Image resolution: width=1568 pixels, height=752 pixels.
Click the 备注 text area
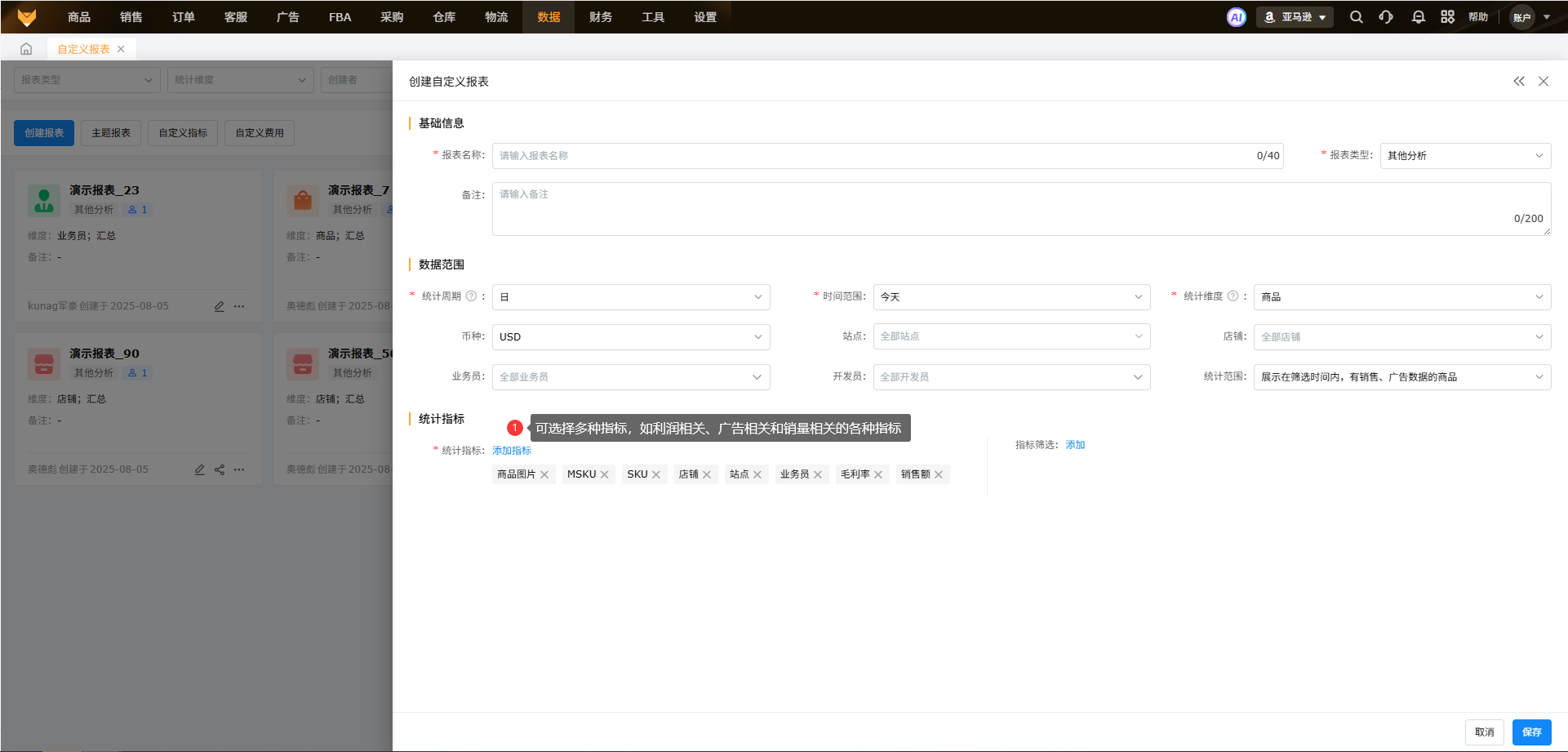(1021, 209)
